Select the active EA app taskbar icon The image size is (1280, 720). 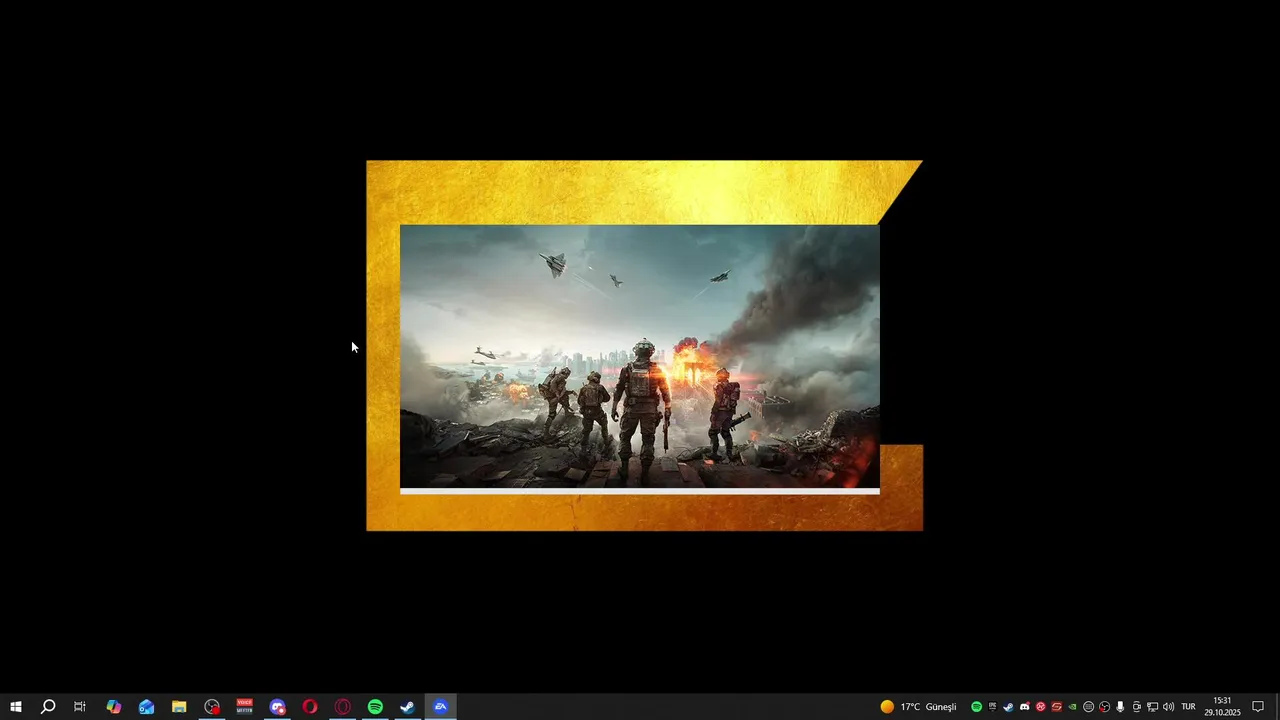click(440, 707)
